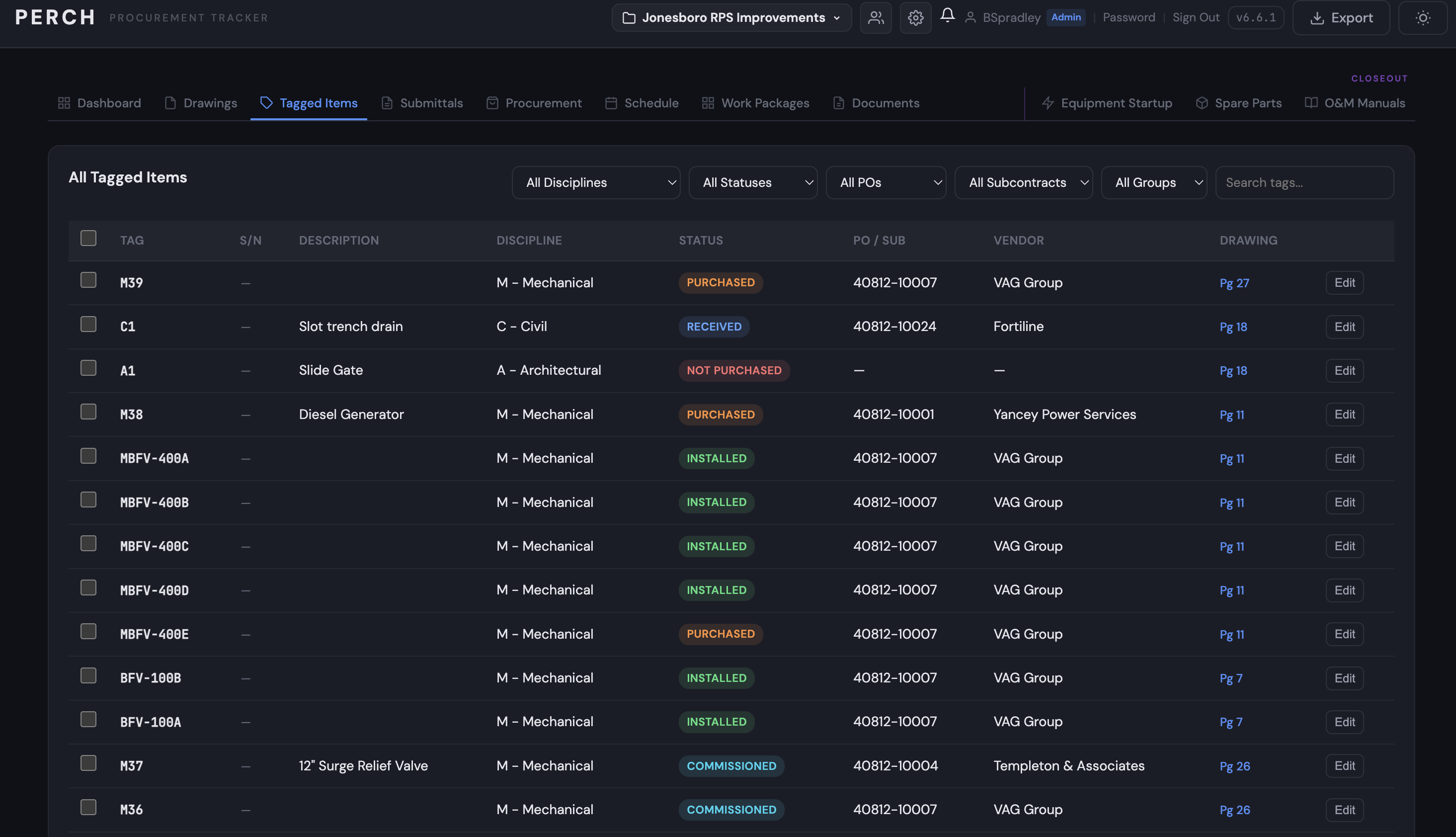Viewport: 1456px width, 837px height.
Task: Edit the M39 row
Action: pyautogui.click(x=1345, y=283)
